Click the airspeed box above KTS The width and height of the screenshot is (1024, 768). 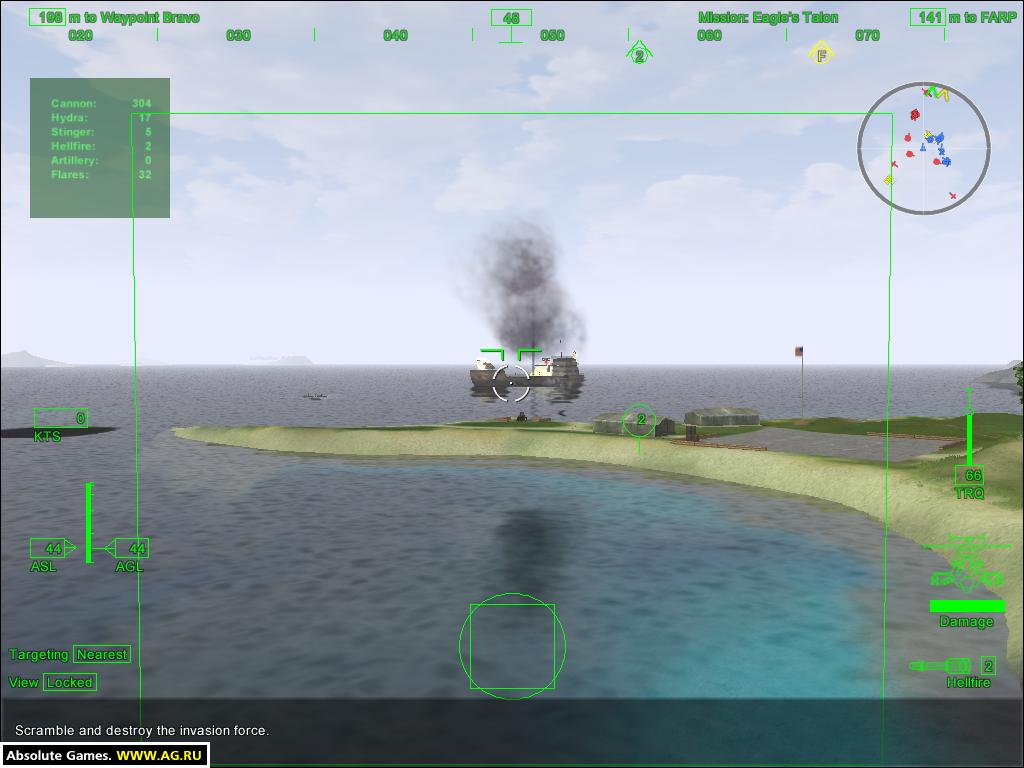tap(61, 418)
